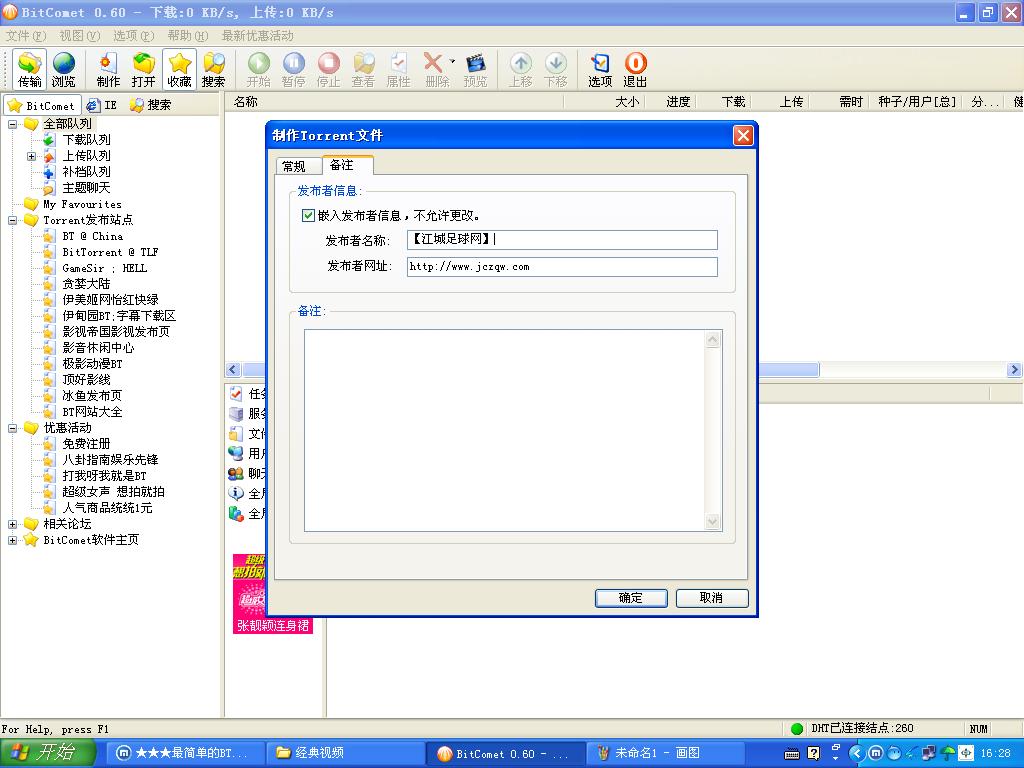Open the 选项 (Options) toolbar icon
The image size is (1024, 768).
[600, 69]
